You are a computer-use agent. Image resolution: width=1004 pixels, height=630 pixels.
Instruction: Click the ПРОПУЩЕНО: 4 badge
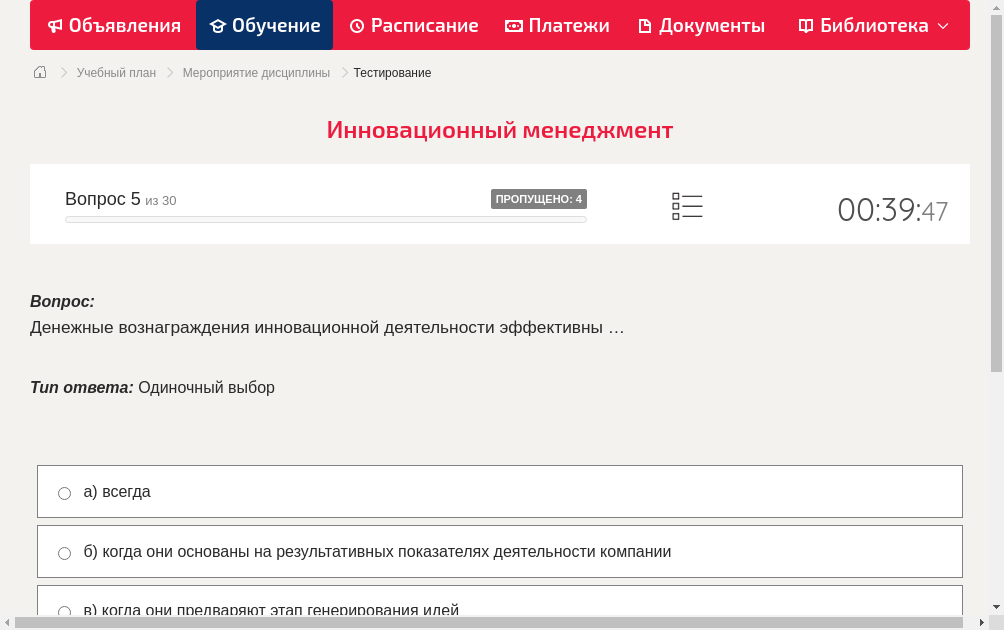tap(539, 198)
